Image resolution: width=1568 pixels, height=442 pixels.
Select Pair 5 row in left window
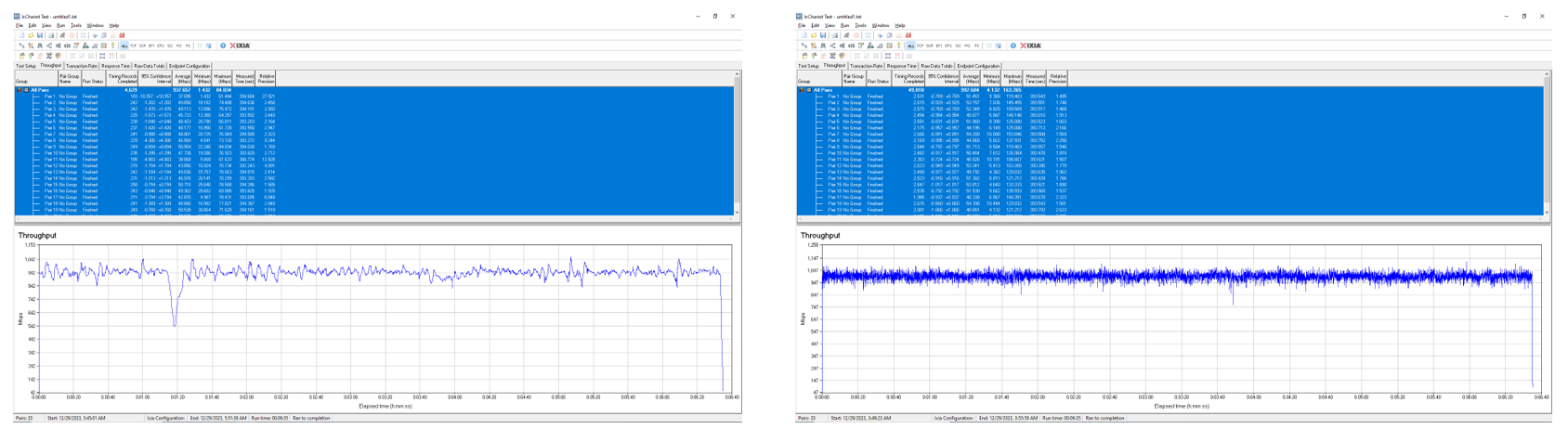pos(374,122)
